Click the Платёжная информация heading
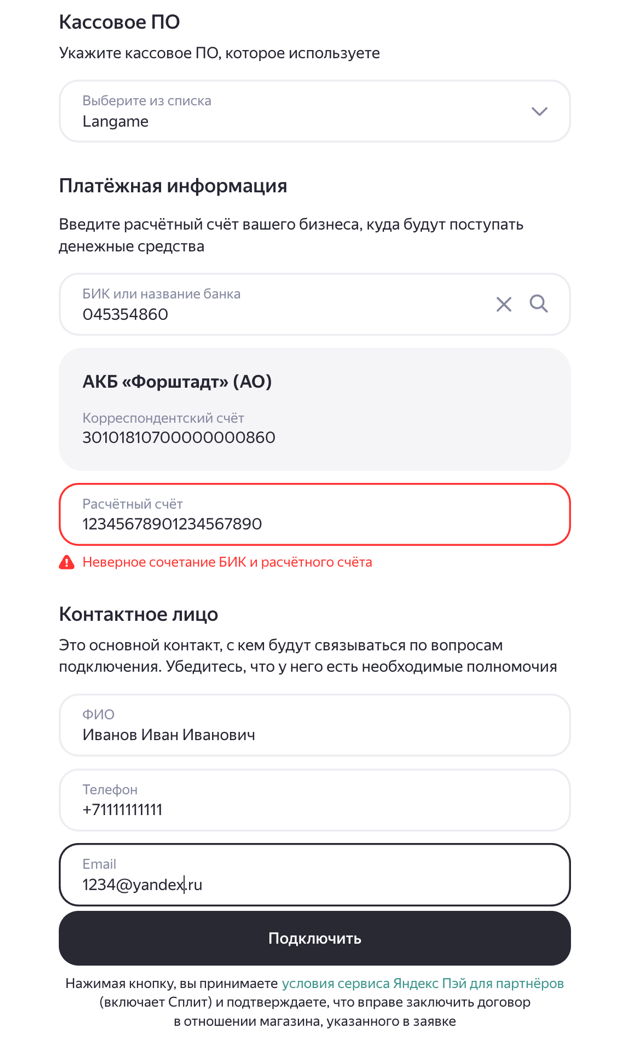The image size is (644, 1049). click(x=173, y=186)
